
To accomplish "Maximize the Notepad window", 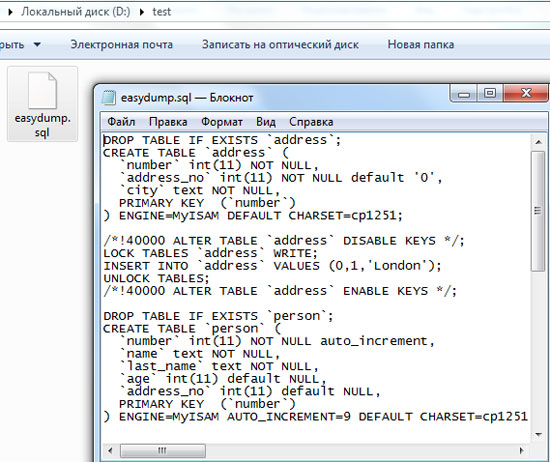I will (x=490, y=93).
